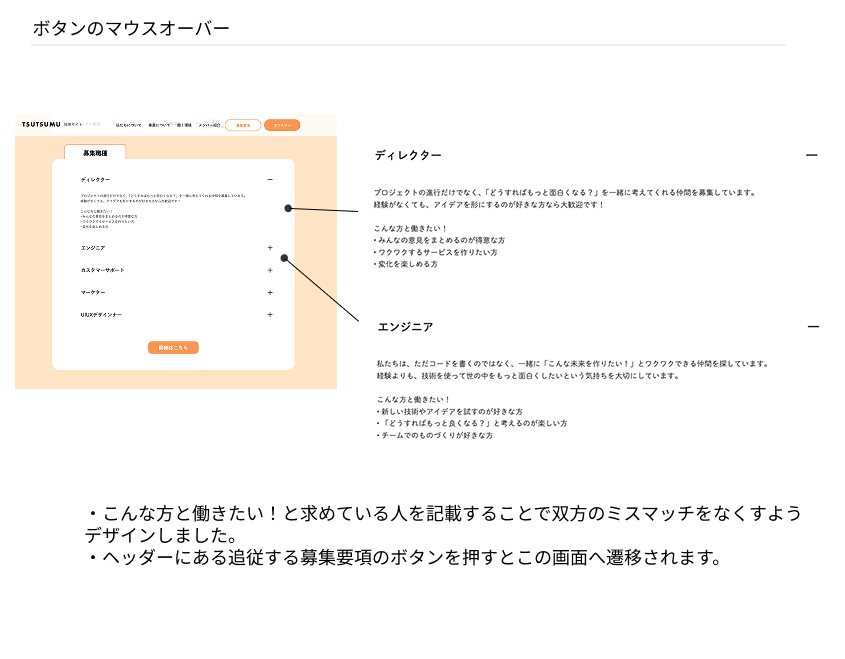
Task: Click the minus icon beside enlarged エンジニア heading
Action: click(x=813, y=327)
